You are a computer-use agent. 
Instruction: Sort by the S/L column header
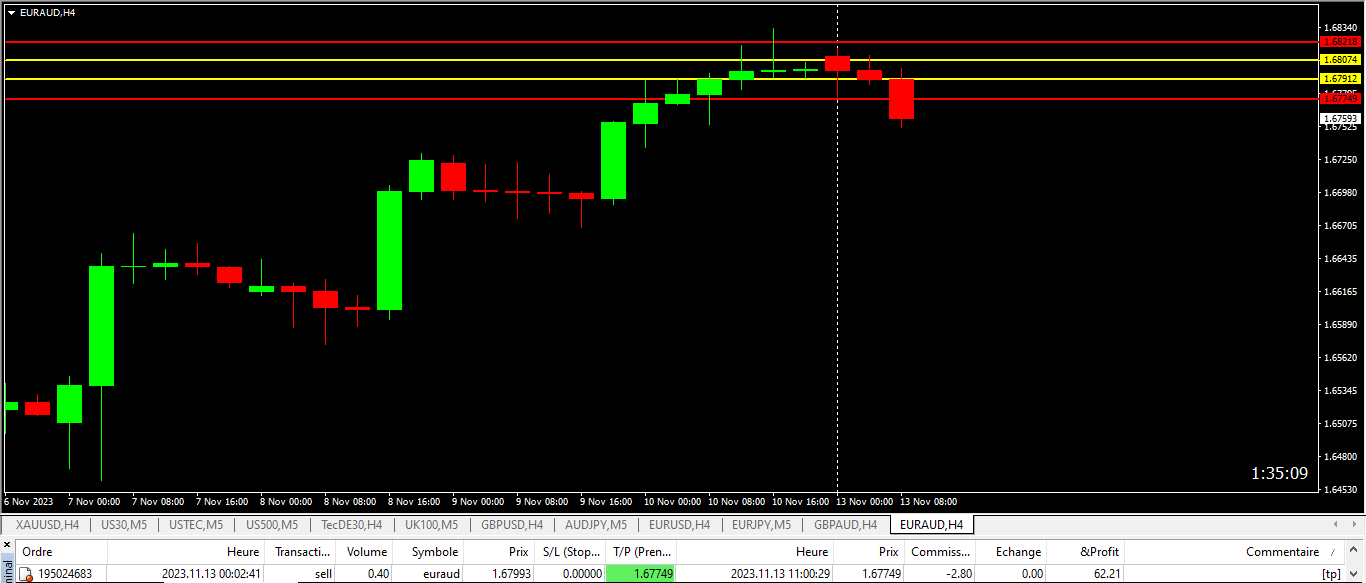570,552
